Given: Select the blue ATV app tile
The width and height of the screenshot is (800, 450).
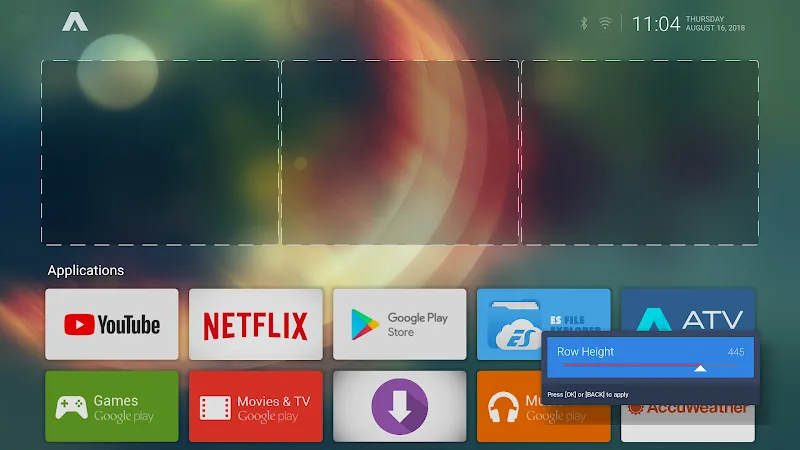Looking at the screenshot, I should [688, 312].
